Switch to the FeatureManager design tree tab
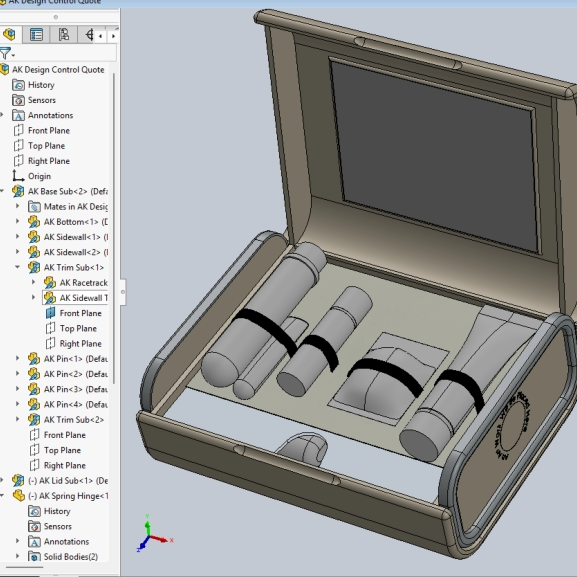Viewport: 577px width, 577px height. tap(10, 35)
